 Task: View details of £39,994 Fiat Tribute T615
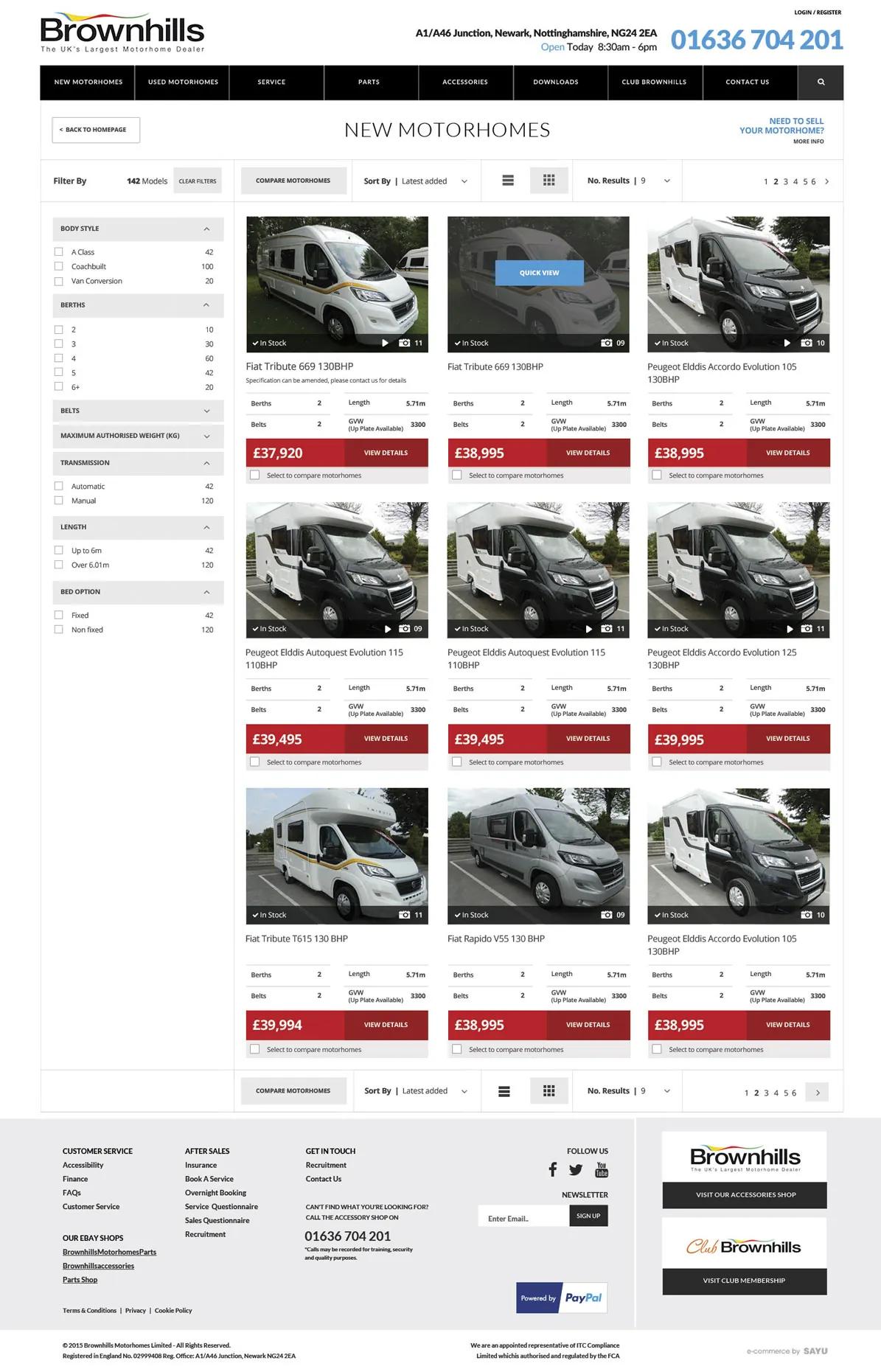tap(386, 1025)
